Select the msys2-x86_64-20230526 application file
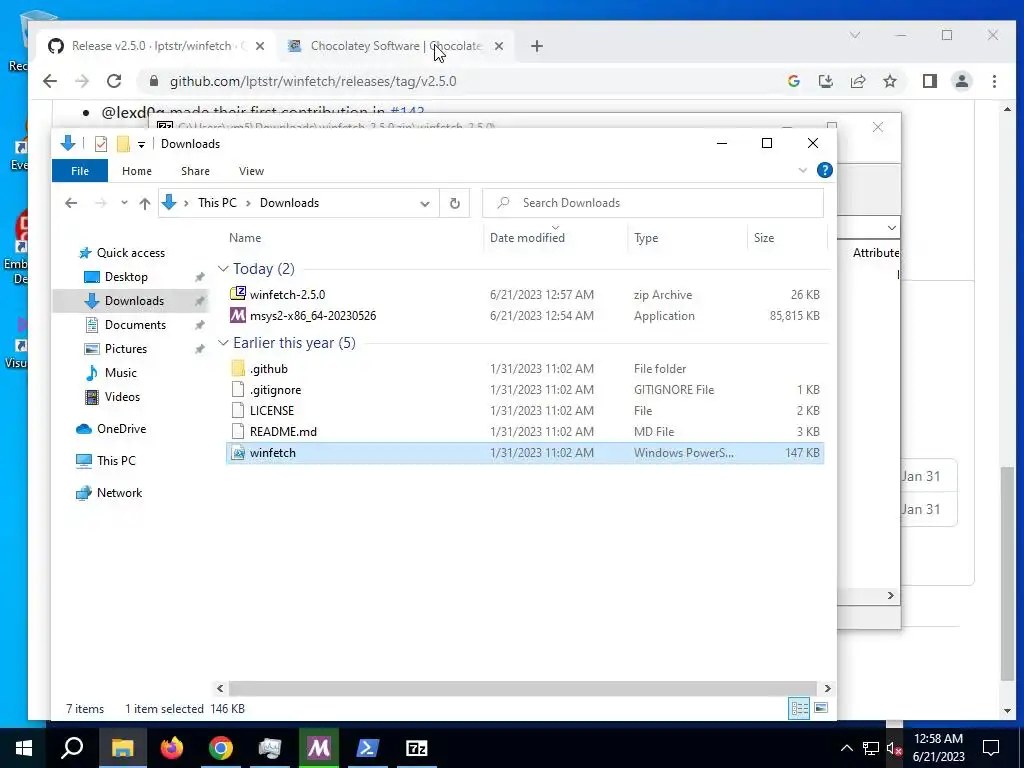 click(x=525, y=315)
